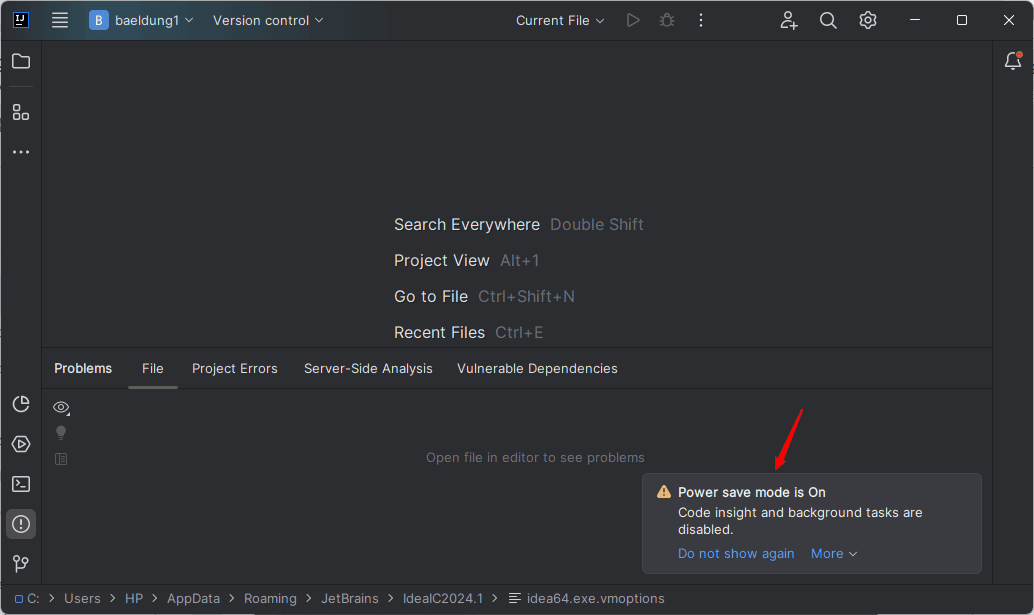Open the Services run icon in sidebar
Screen dimensions: 1034x615
coord(21,444)
